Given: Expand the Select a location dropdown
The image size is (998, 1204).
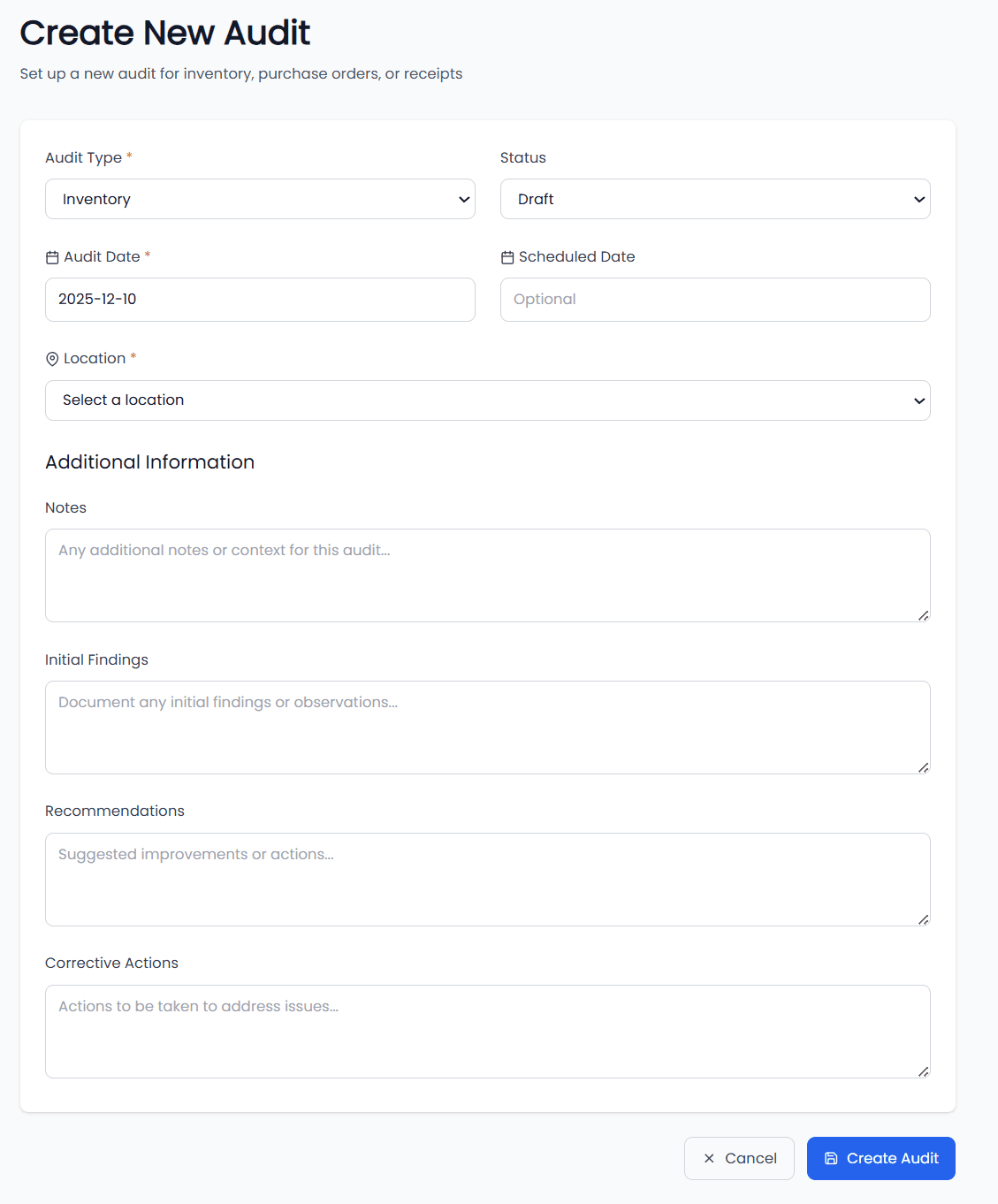Looking at the screenshot, I should coord(487,400).
